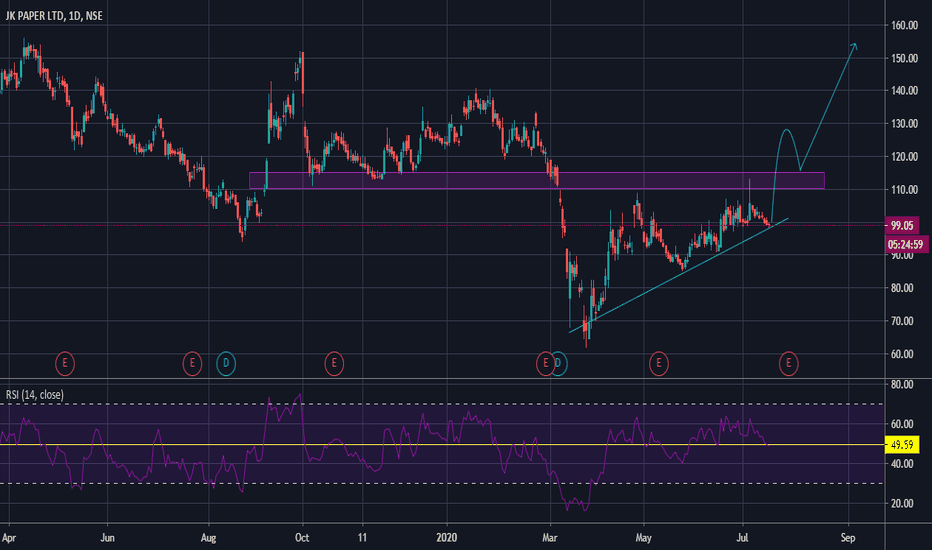This screenshot has height=550, width=932.
Task: Open the earnings marker after Oct
Action: [x=334, y=363]
